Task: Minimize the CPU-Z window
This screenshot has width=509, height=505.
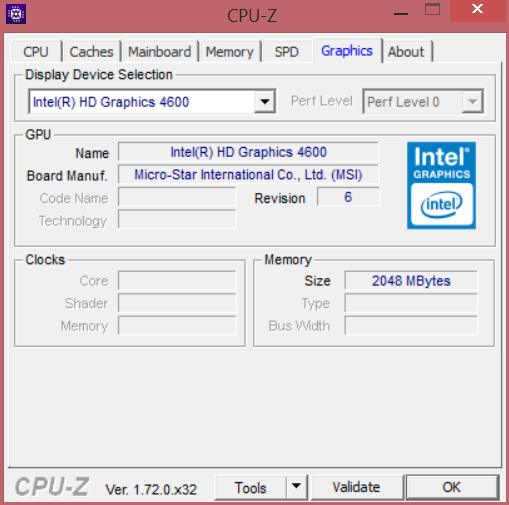Action: (x=401, y=13)
